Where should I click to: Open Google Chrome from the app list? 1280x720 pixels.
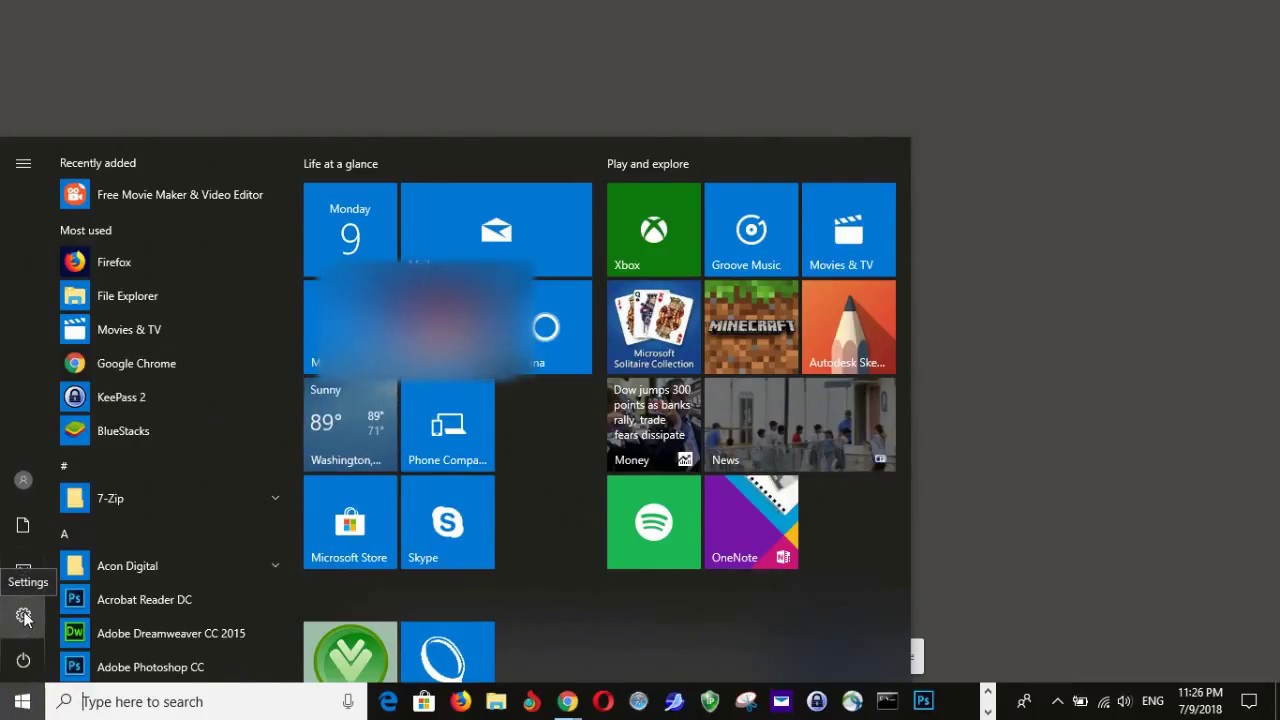[x=170, y=363]
